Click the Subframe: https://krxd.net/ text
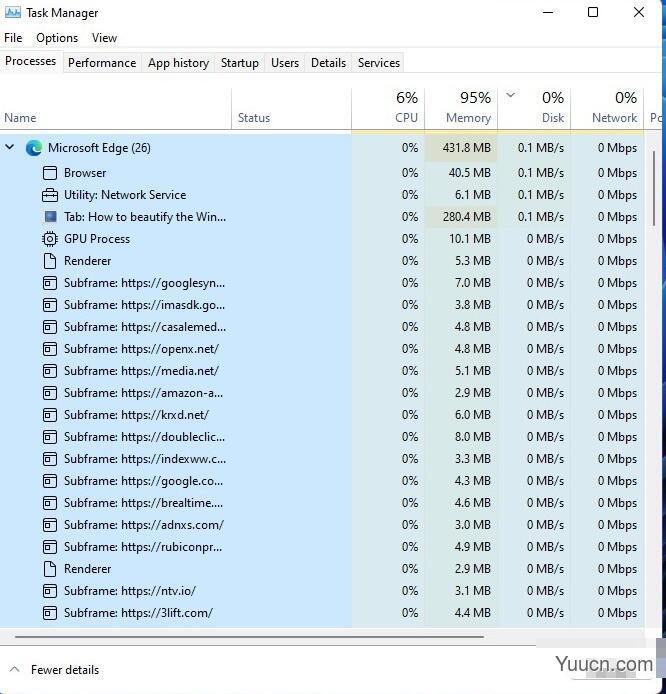 point(137,415)
